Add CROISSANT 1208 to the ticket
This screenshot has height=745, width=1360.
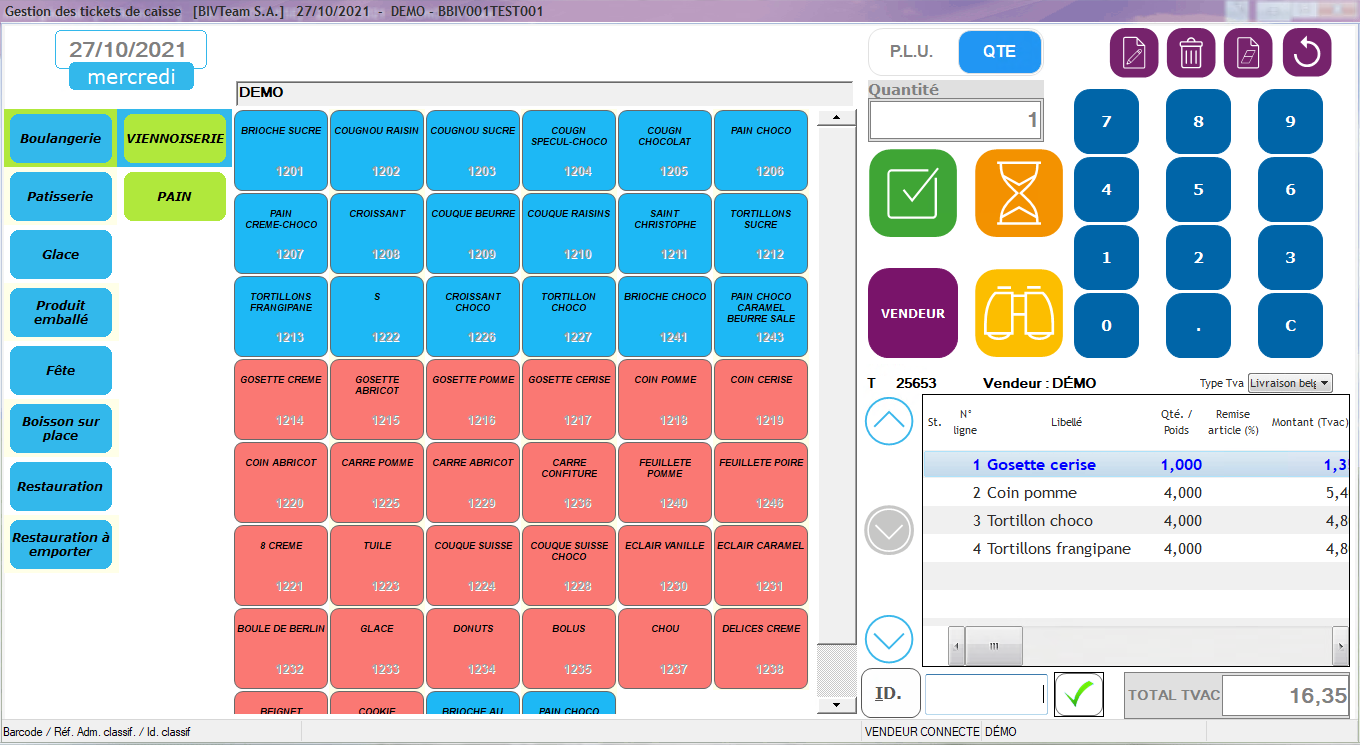(x=377, y=233)
